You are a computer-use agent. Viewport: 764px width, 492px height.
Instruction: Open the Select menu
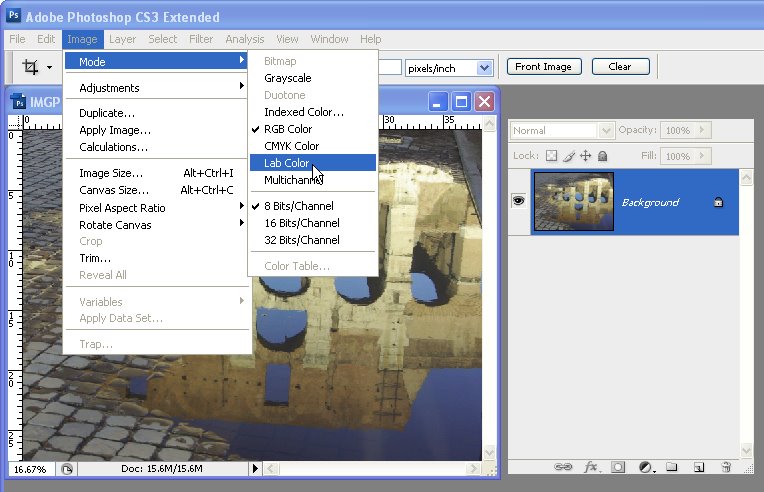163,39
